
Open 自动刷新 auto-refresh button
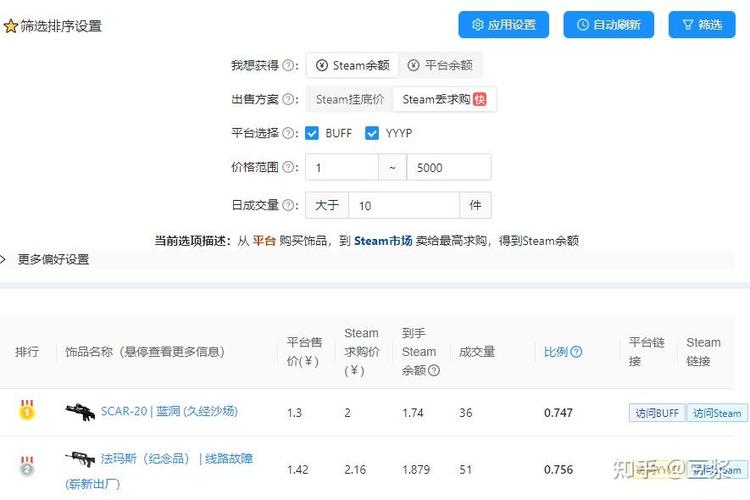608,25
